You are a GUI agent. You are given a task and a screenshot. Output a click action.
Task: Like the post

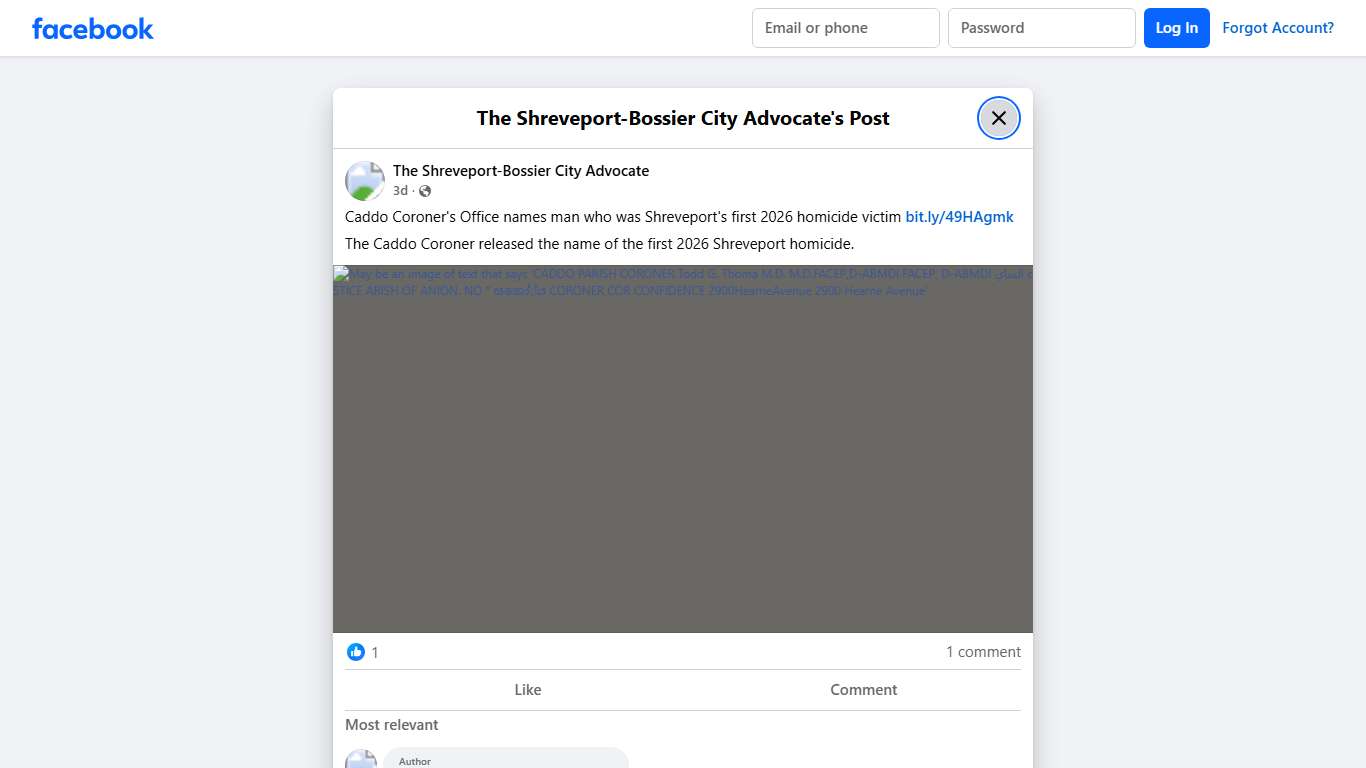(527, 690)
